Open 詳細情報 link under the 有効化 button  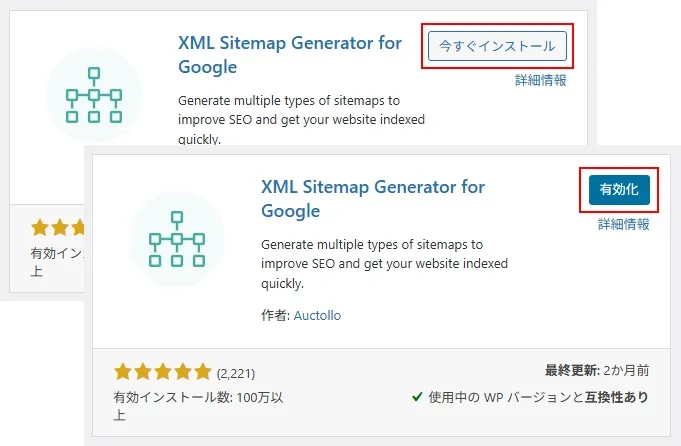point(624,225)
